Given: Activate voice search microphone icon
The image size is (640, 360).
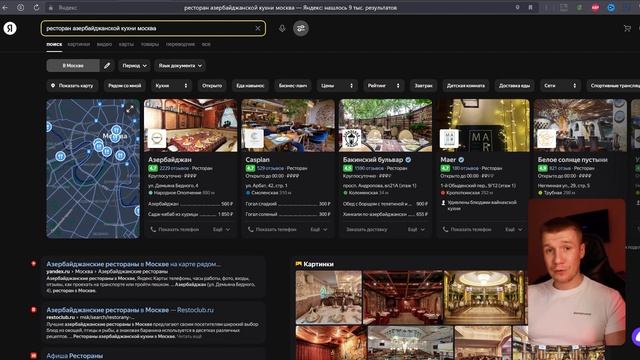Looking at the screenshot, I should 282,28.
